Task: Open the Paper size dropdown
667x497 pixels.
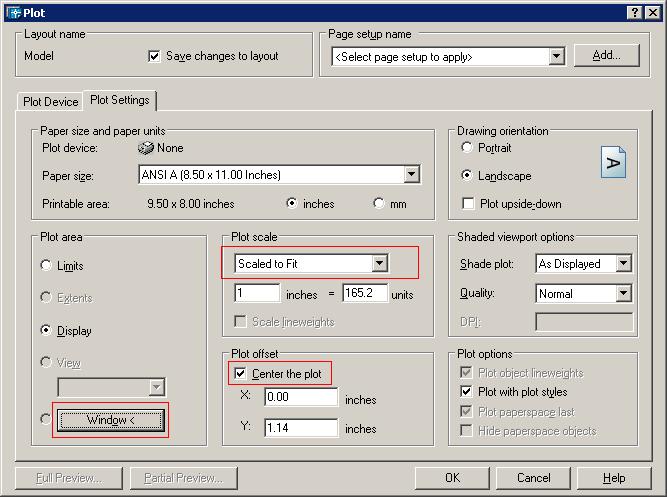Action: tap(411, 174)
